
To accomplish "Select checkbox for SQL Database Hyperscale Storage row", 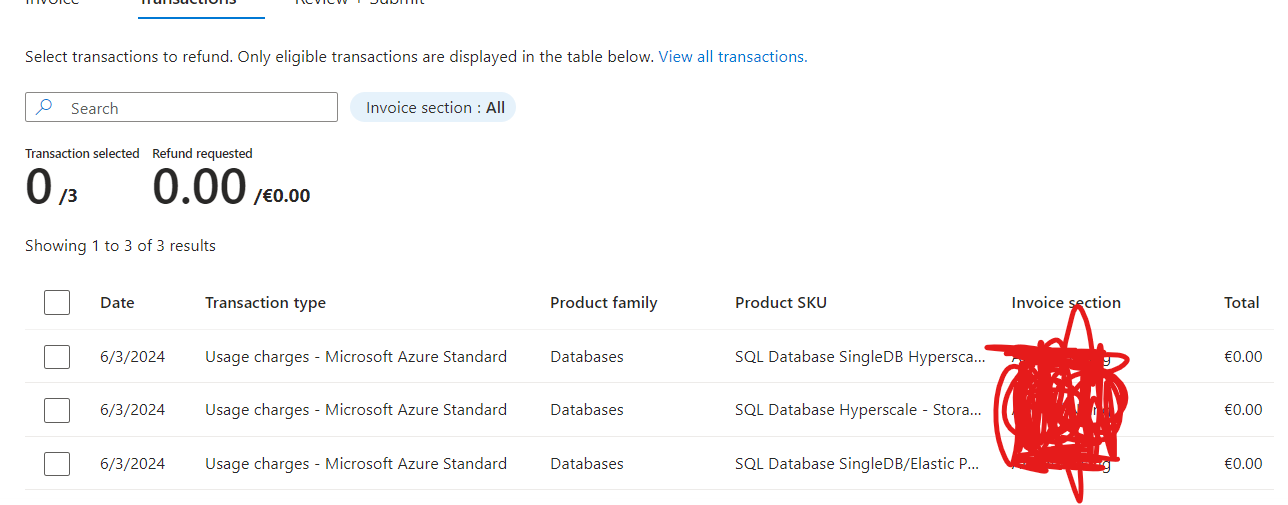I will click(x=57, y=410).
